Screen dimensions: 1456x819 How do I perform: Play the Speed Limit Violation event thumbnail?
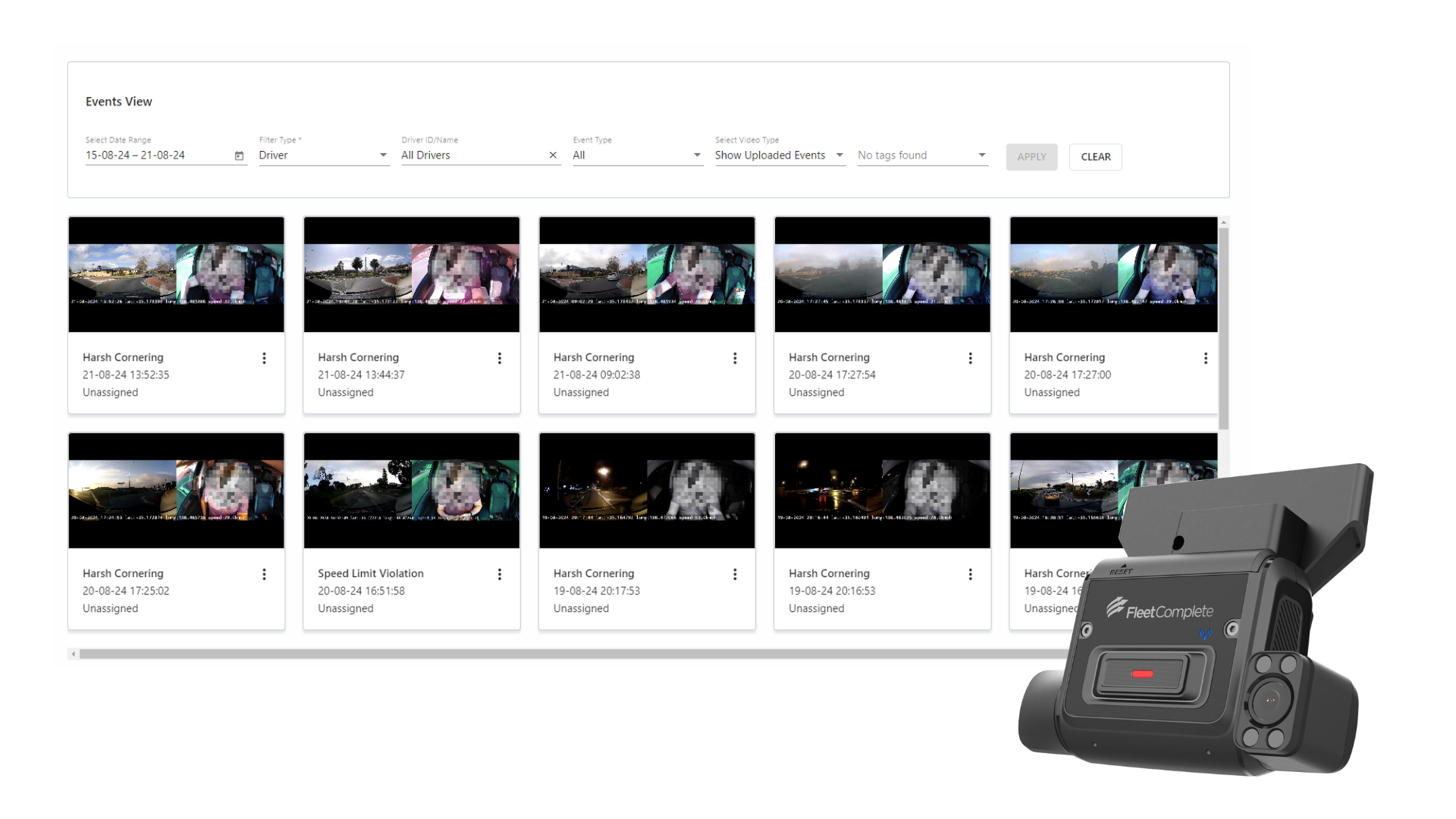[411, 490]
